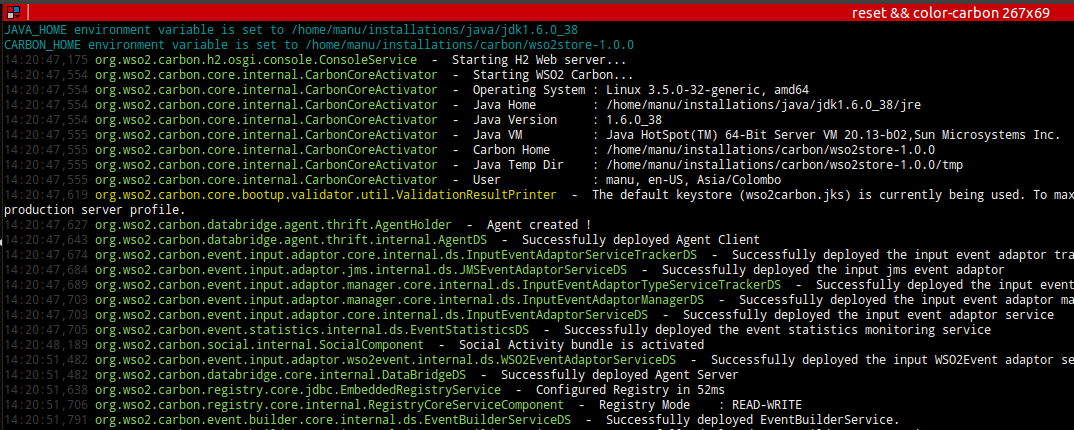Viewport: 1074px width, 430px height.
Task: Click timestamp 14:20:47,619
Action: 46,195
